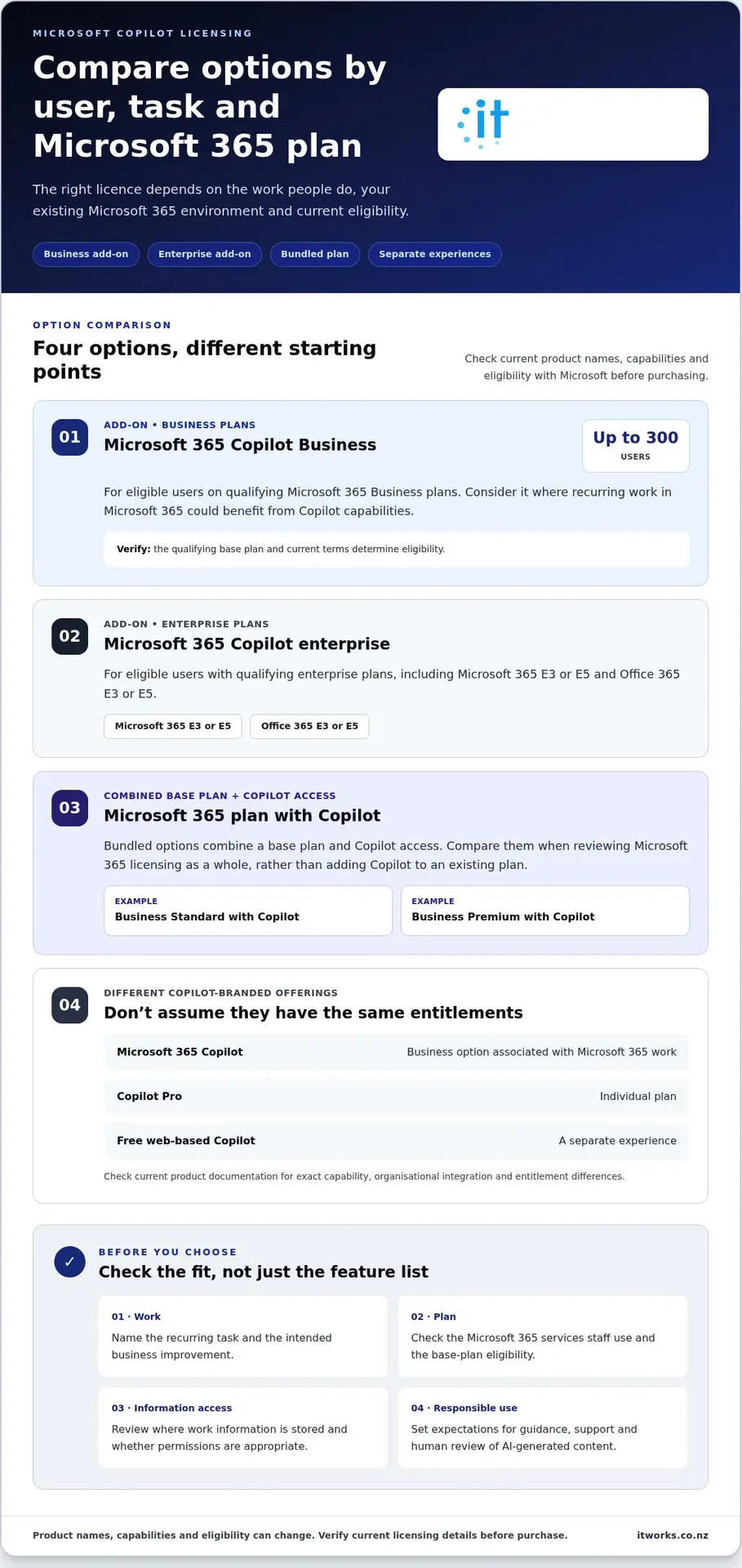Screen dimensions: 742x1568
Task: Open the itworks.co.nz link
Action: coord(672,1535)
